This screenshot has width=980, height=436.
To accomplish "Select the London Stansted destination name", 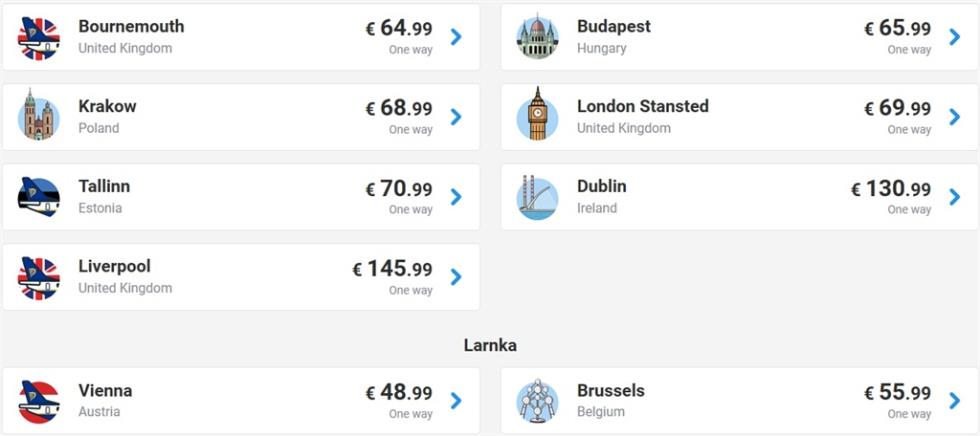I will click(x=642, y=106).
